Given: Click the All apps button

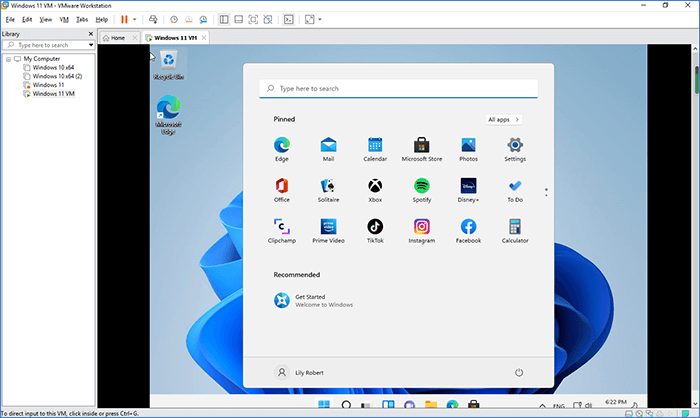Looking at the screenshot, I should 503,119.
